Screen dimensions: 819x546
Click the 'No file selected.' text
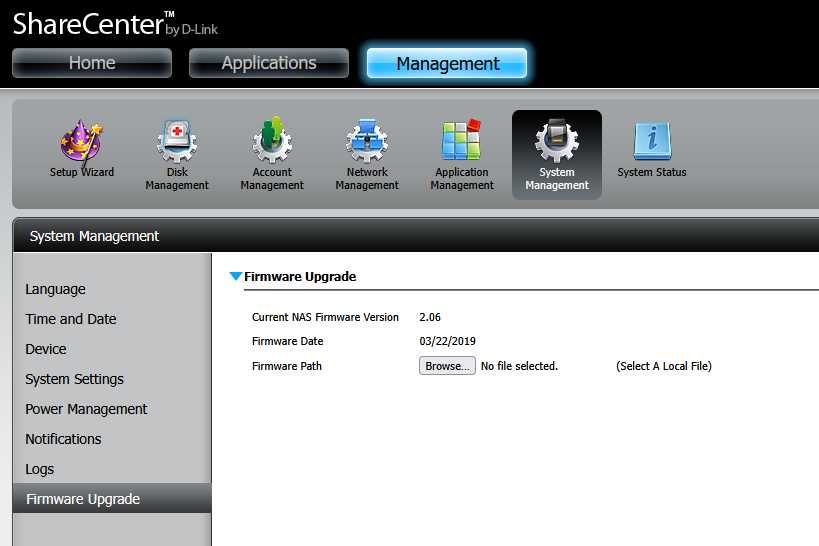click(x=519, y=366)
